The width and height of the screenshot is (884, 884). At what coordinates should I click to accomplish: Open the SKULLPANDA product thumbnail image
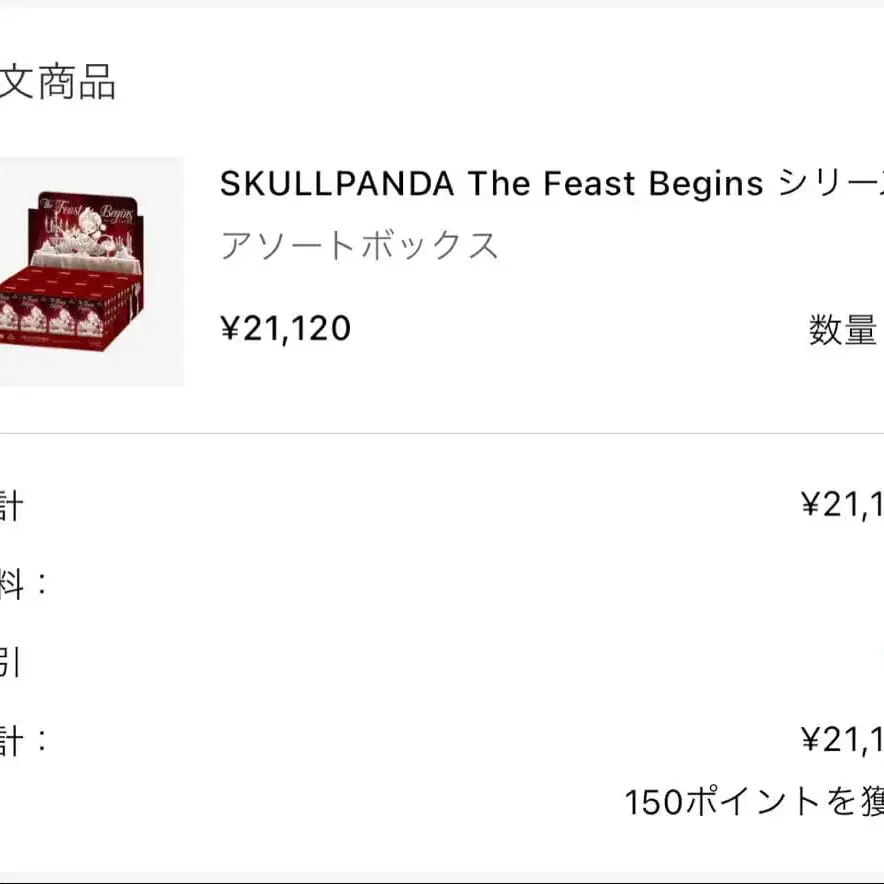(90, 271)
